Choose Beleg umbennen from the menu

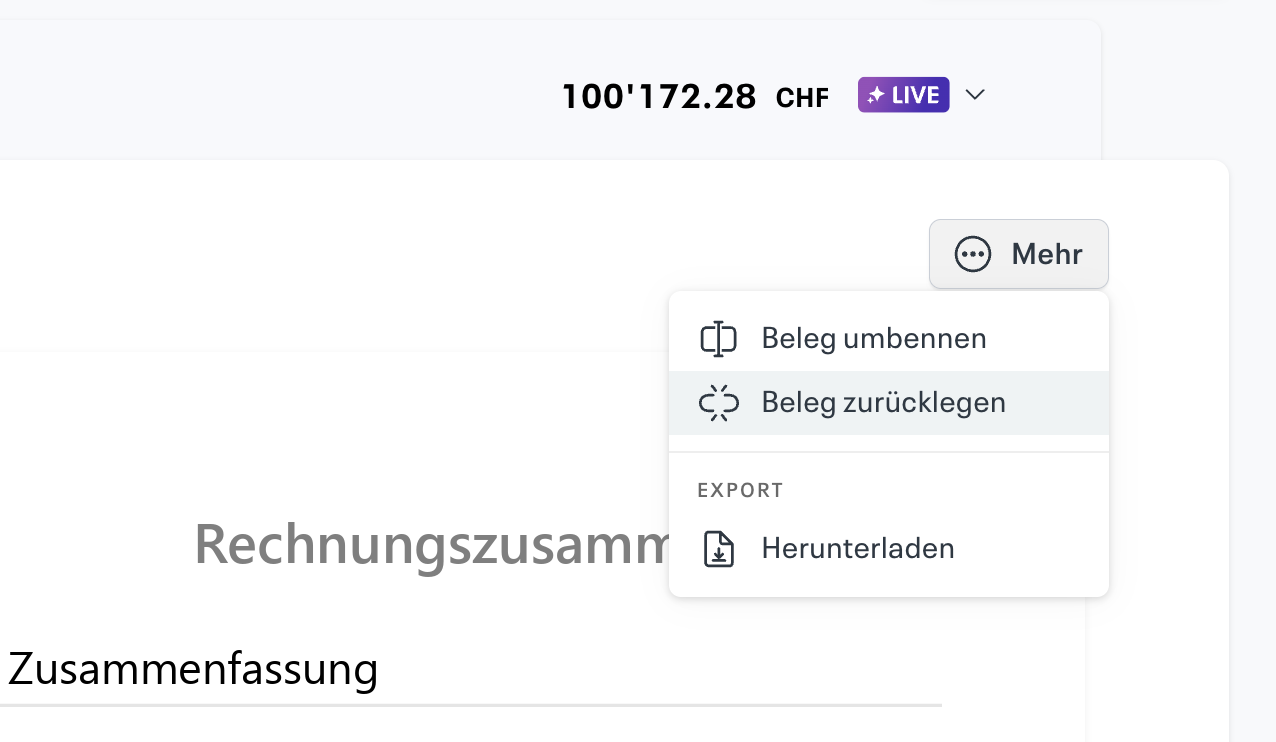click(x=874, y=338)
